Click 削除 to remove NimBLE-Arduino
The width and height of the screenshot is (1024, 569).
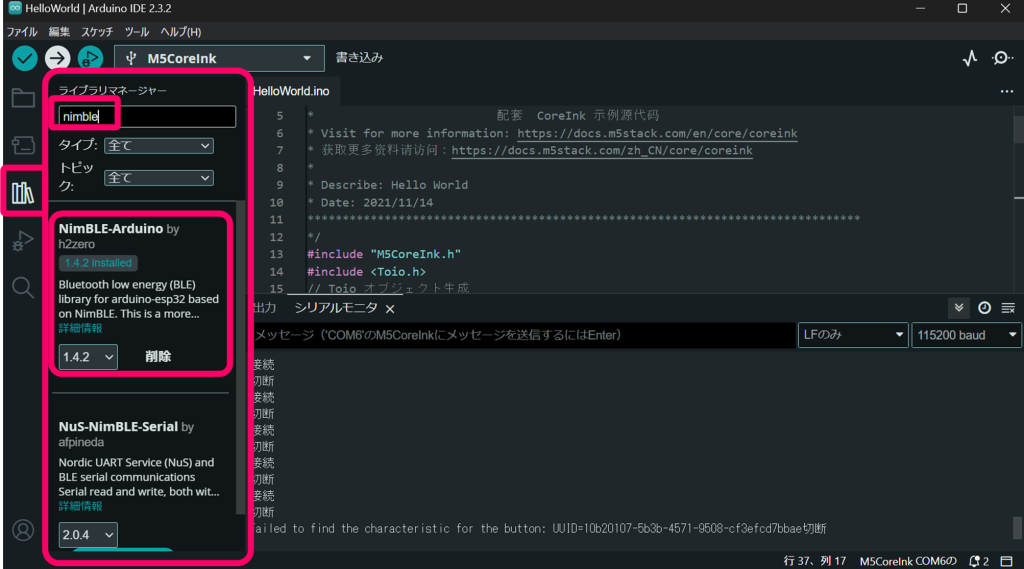[157, 357]
